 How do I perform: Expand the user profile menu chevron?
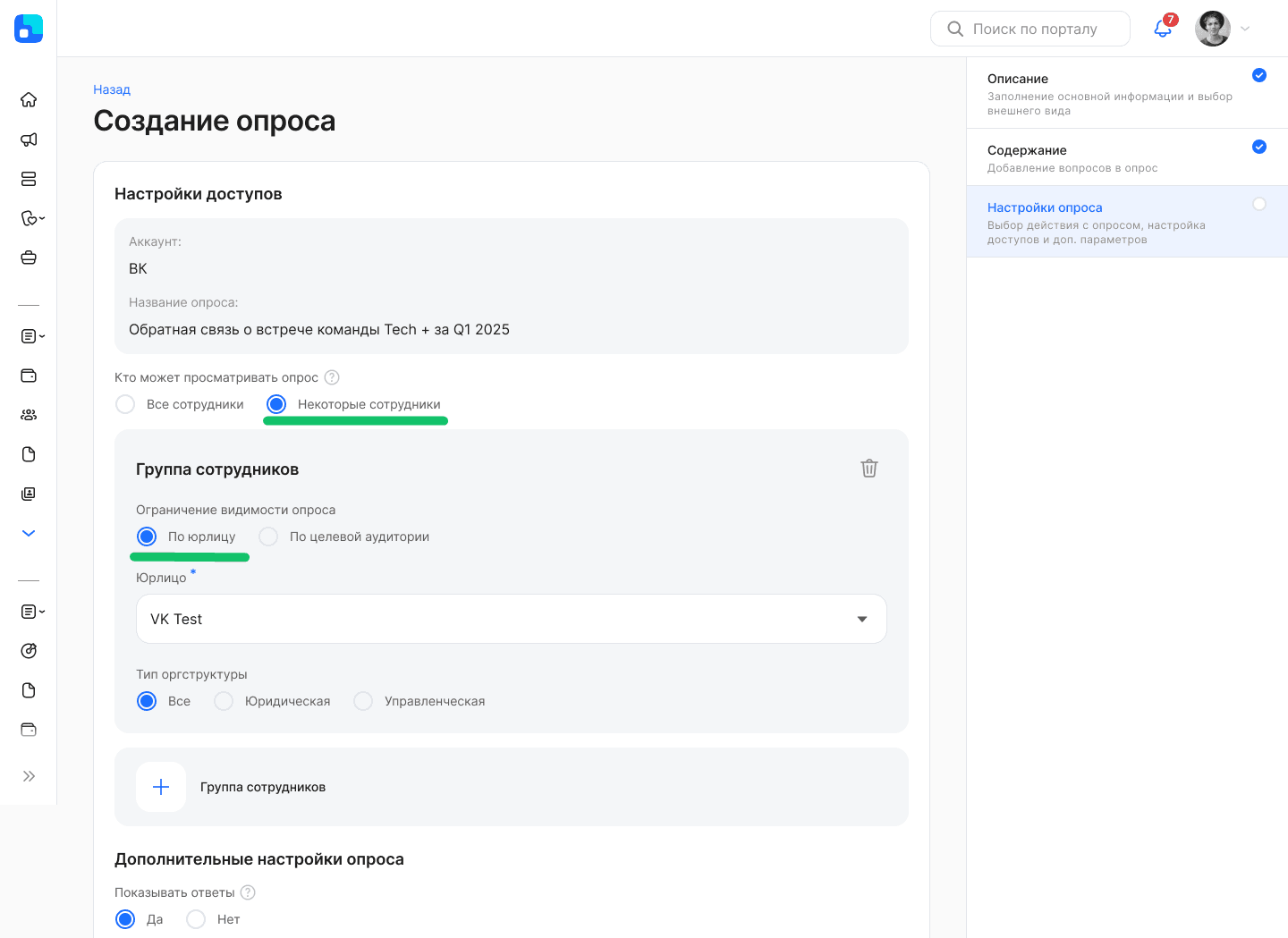[x=1245, y=29]
